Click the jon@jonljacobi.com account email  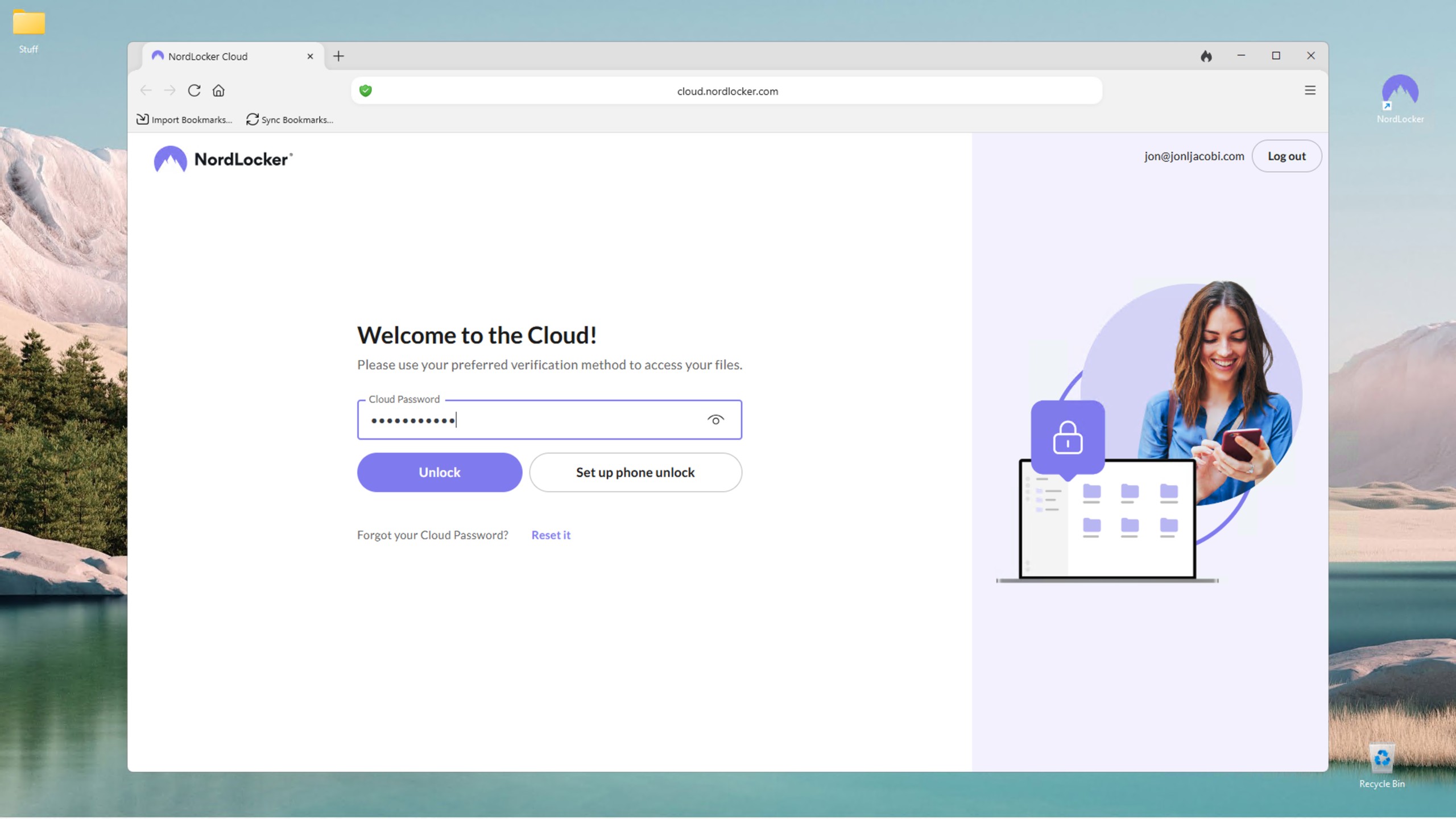point(1194,156)
